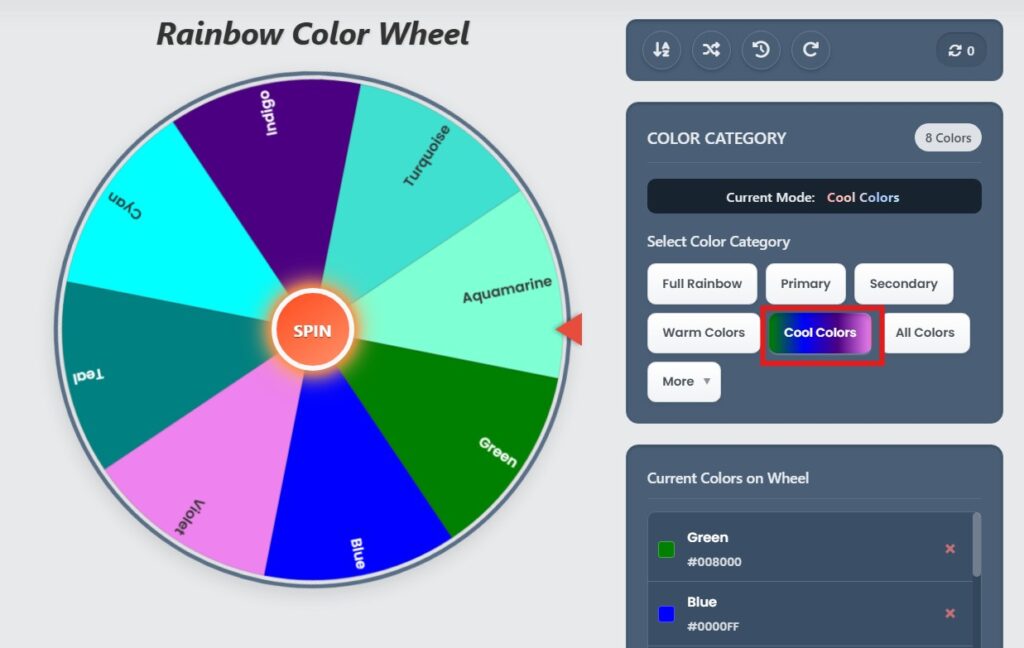1024x648 pixels.
Task: Remove Green using its red X icon
Action: coord(950,549)
